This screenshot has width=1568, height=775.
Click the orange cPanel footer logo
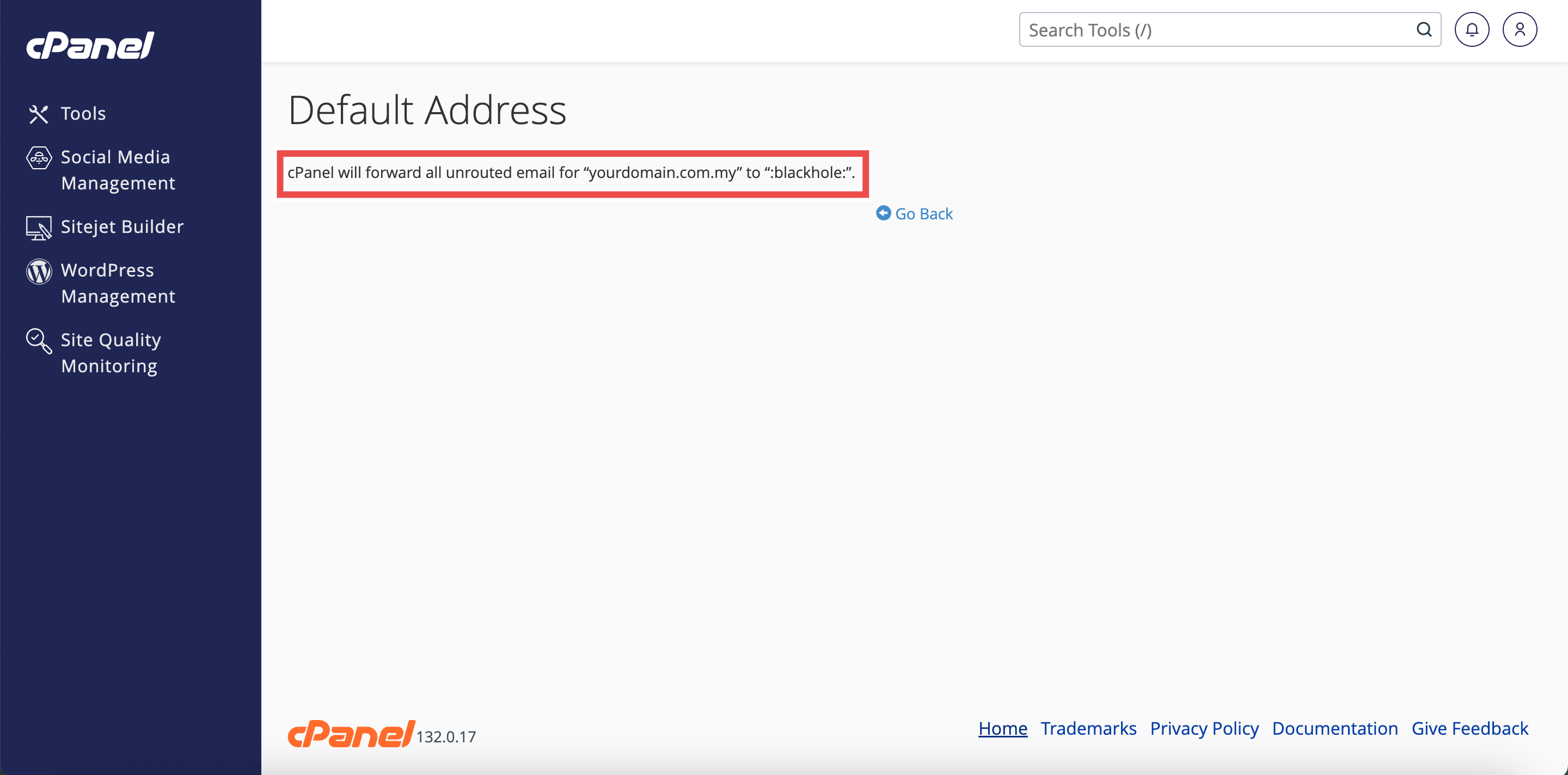click(351, 734)
